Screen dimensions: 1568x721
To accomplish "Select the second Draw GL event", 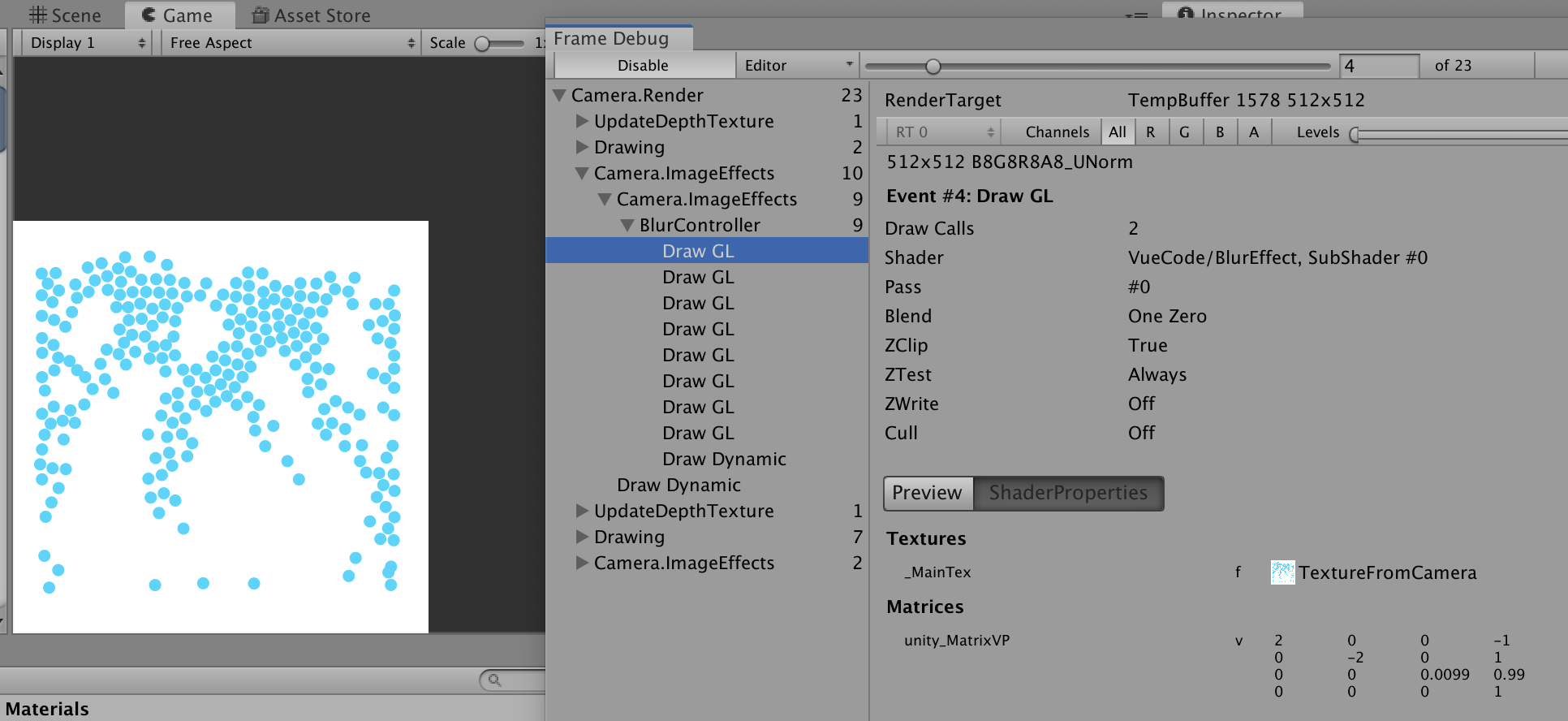I will click(707, 277).
